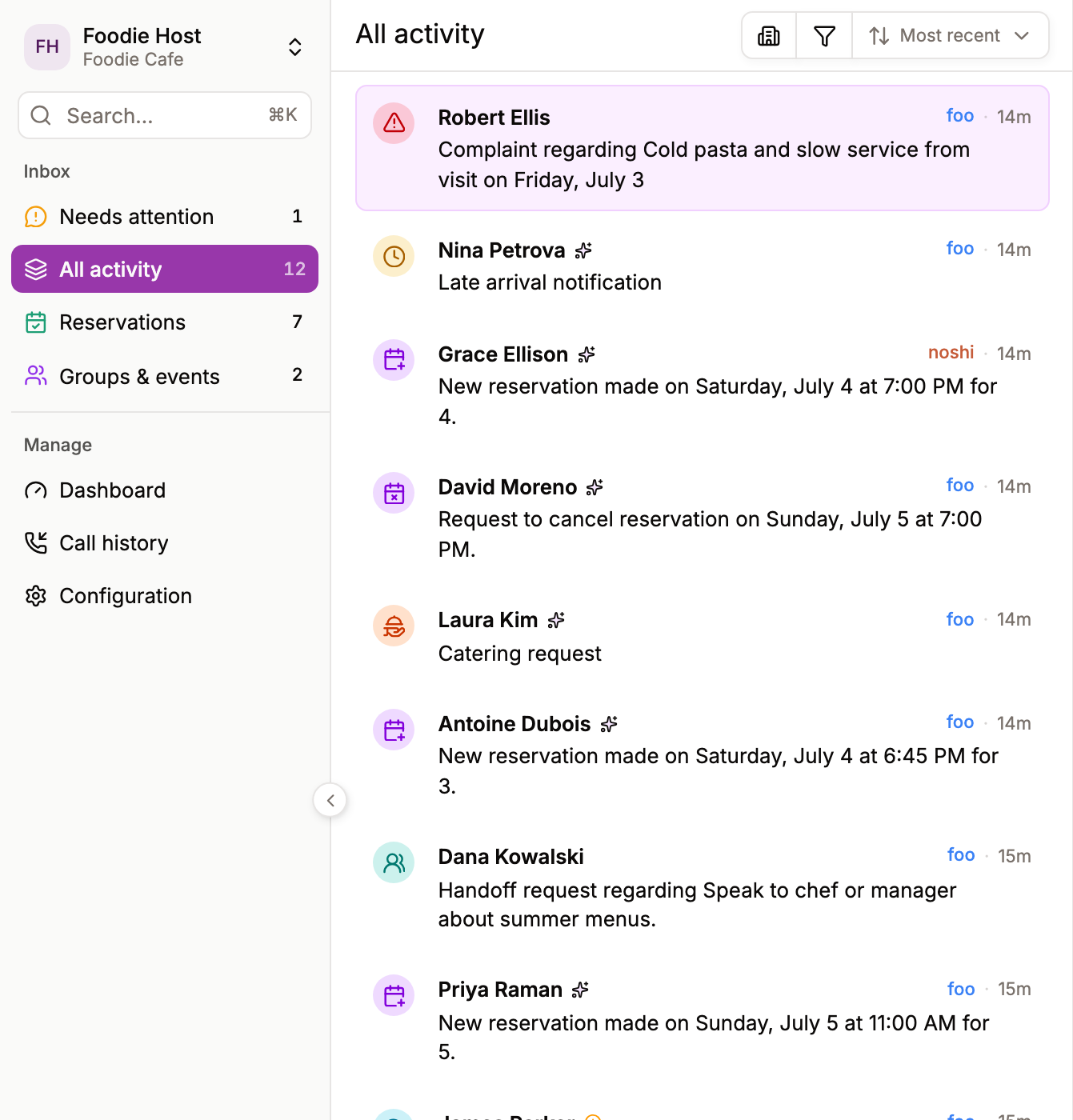Select All activity in sidebar

pos(165,269)
